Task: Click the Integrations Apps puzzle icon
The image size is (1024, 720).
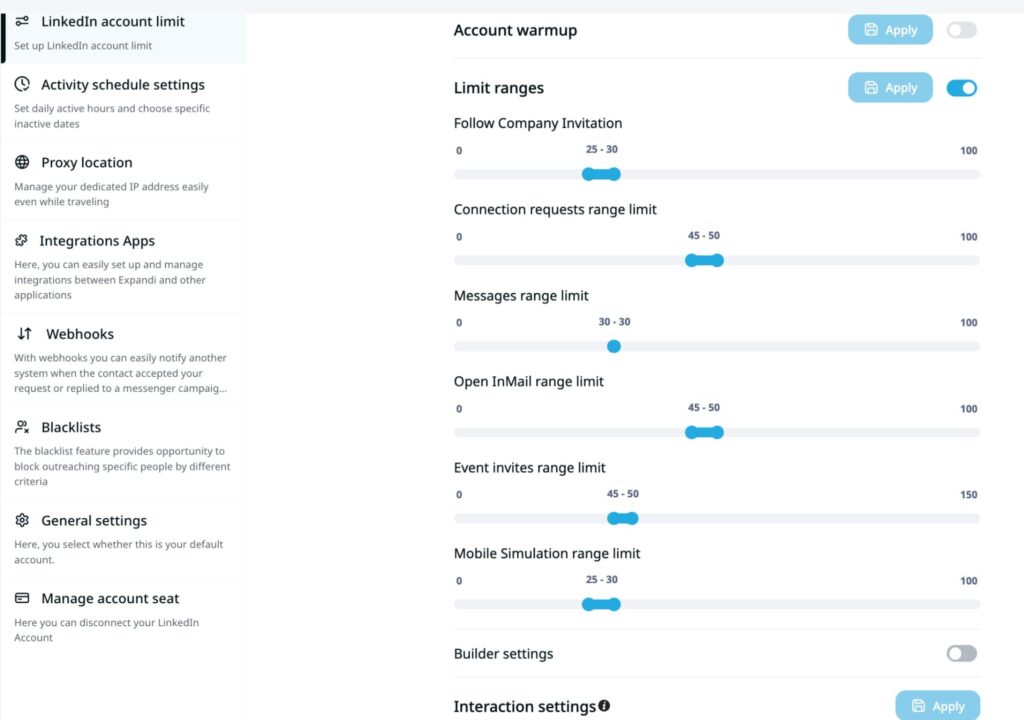Action: tap(21, 241)
